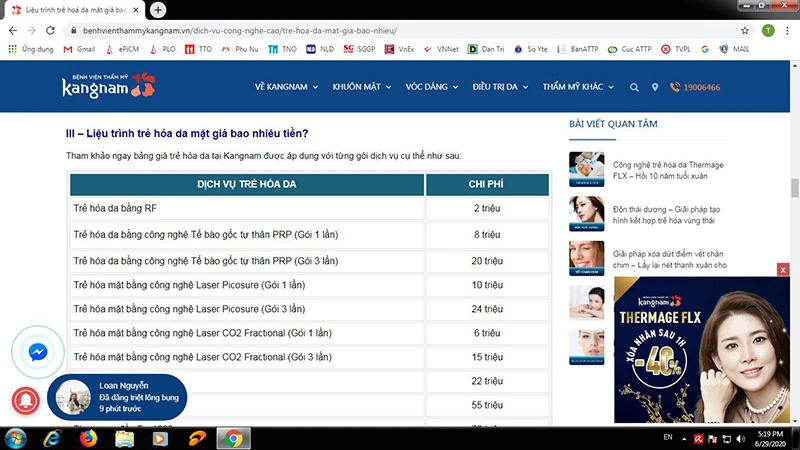Open Firefox from the taskbar

pyautogui.click(x=88, y=438)
